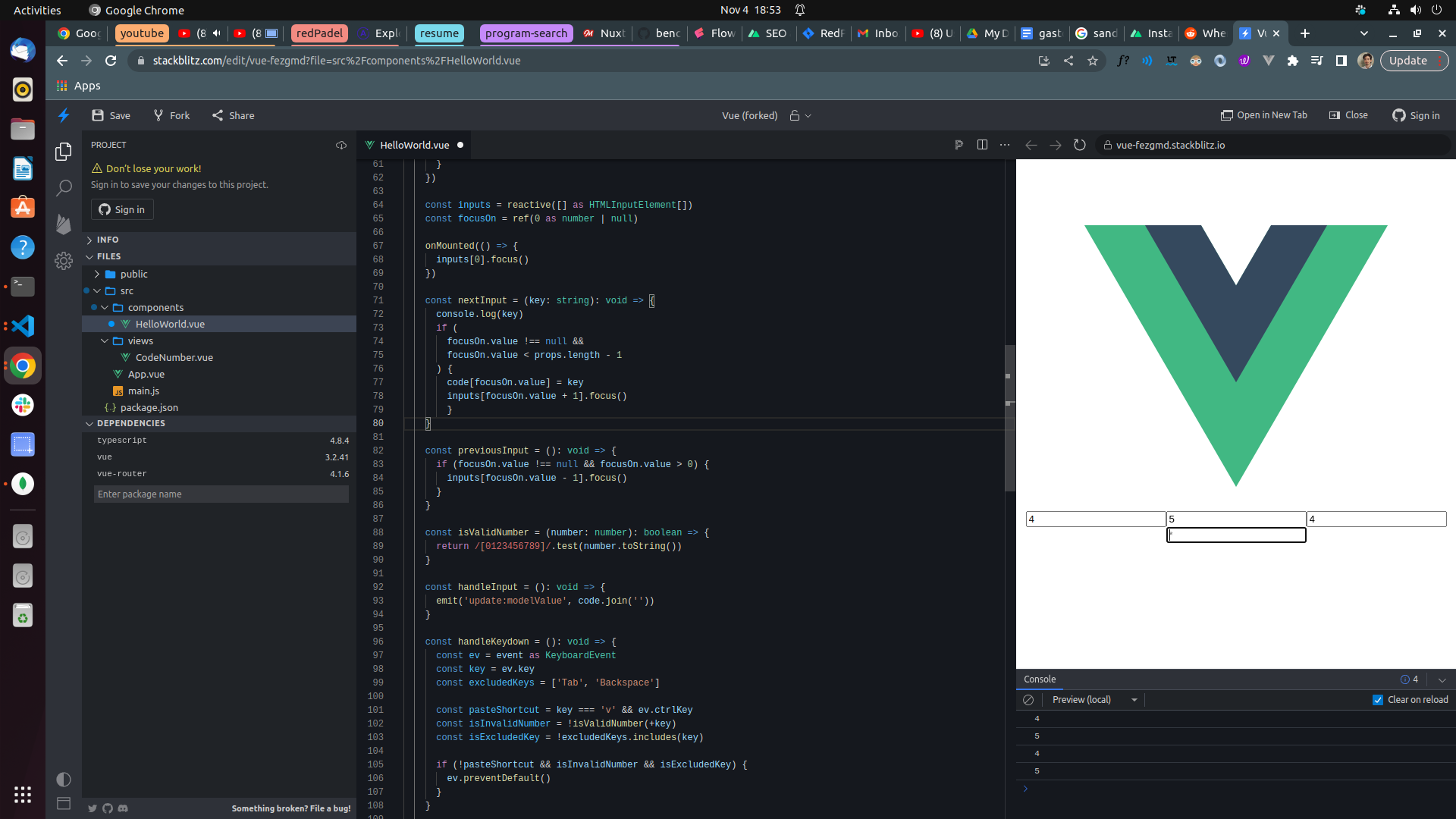
Task: Open the Vue devtools extension icon
Action: pyautogui.click(x=1269, y=61)
